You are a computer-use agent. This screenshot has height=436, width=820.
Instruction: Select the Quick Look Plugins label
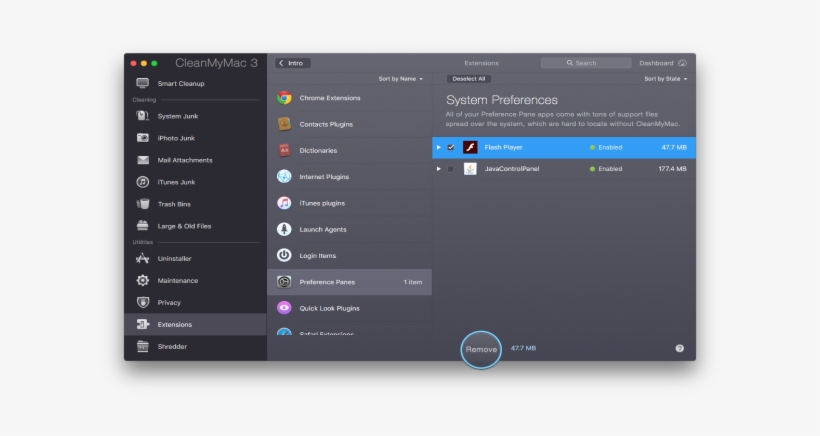(329, 308)
